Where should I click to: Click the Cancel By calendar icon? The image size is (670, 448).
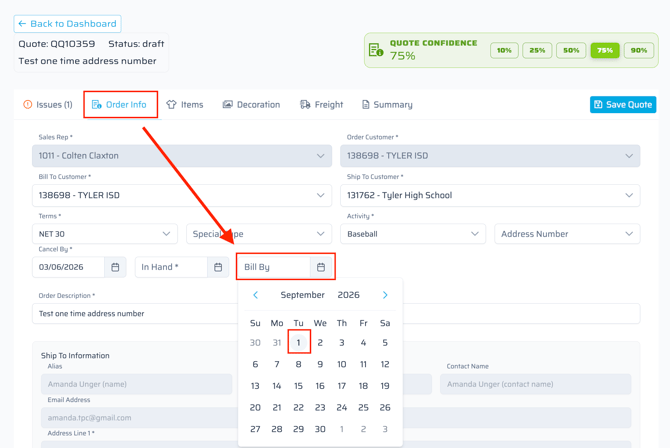tap(115, 267)
